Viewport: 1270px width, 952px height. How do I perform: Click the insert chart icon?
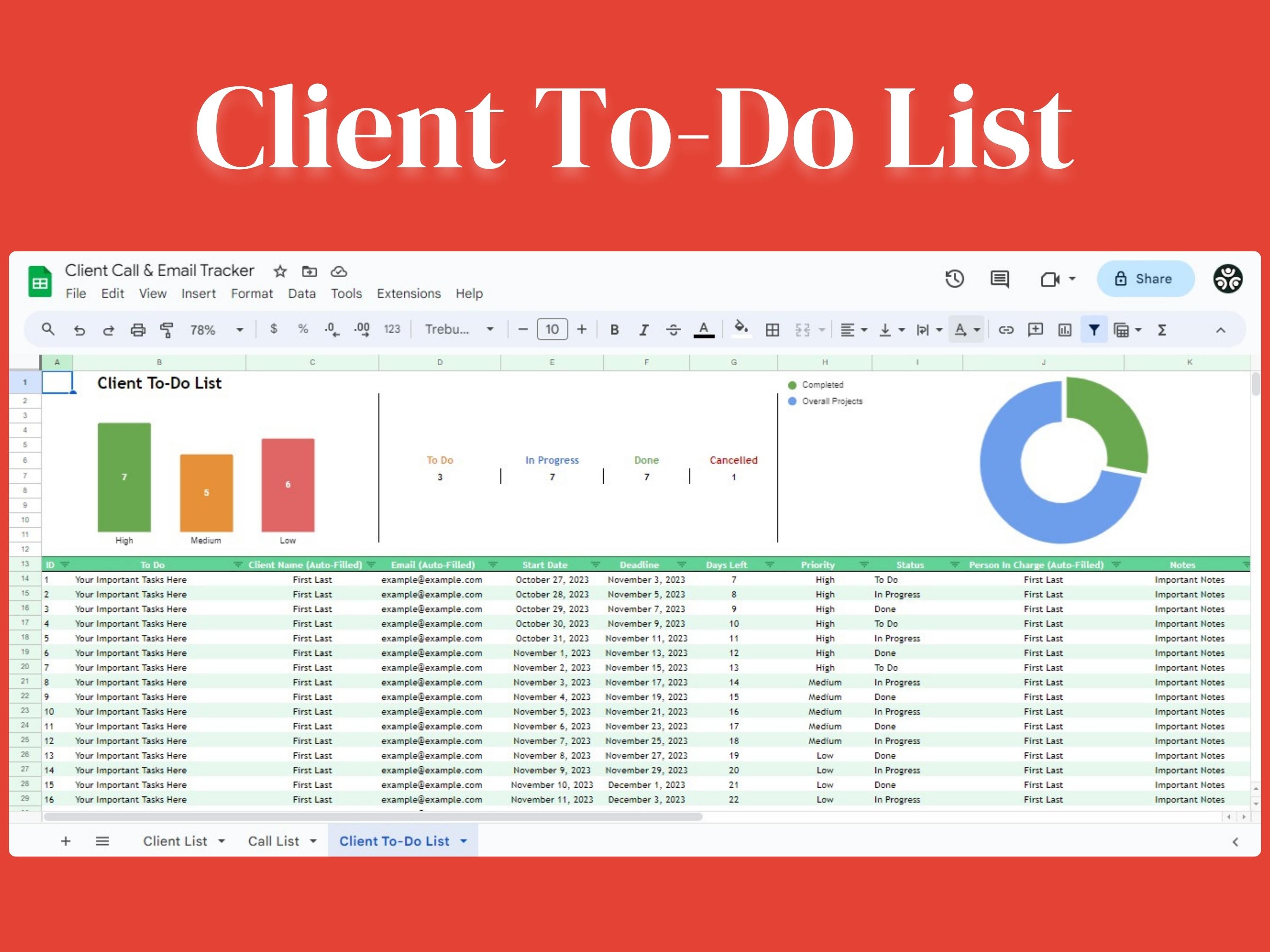[1064, 330]
